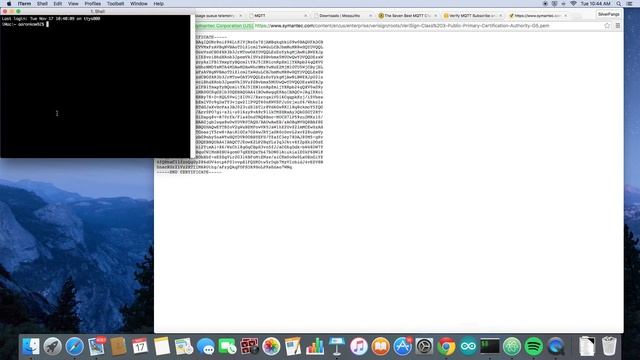Open Photos colorful pinwheel icon
The height and width of the screenshot is (360, 640).
click(x=271, y=347)
